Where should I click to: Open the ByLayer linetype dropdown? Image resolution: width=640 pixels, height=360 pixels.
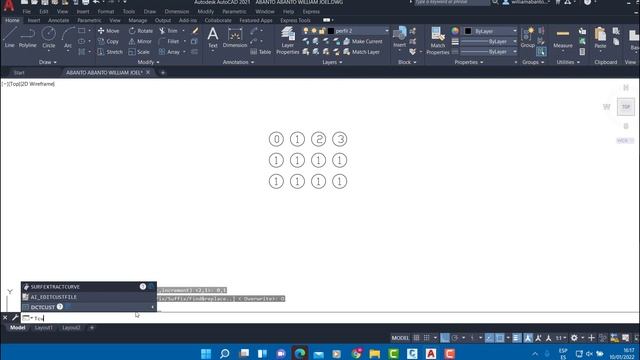click(x=489, y=52)
